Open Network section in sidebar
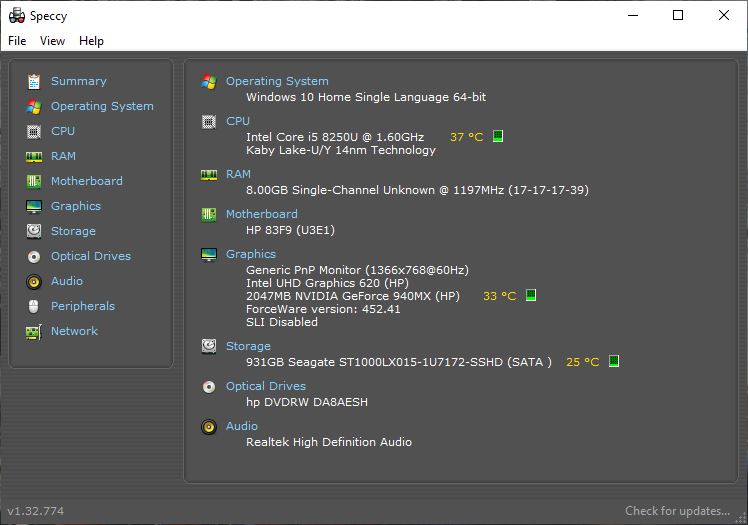Screen dimensions: 748x525 [74, 331]
